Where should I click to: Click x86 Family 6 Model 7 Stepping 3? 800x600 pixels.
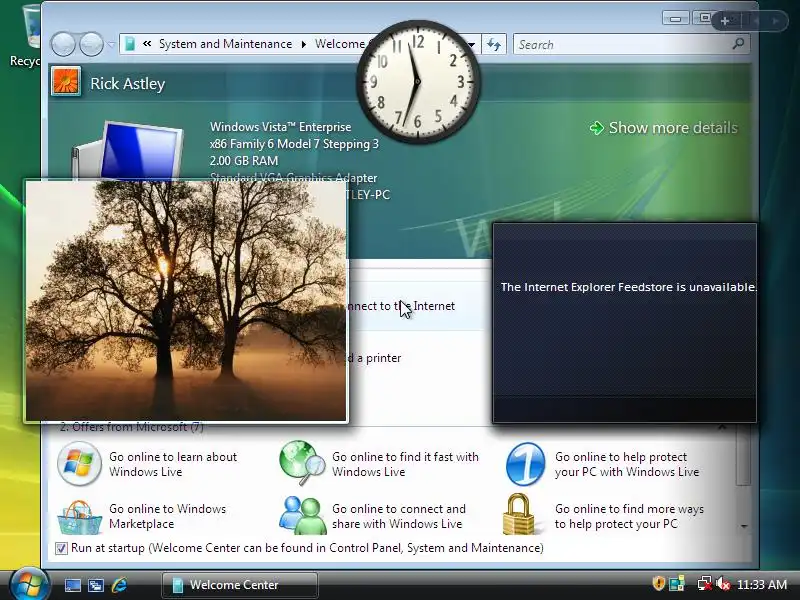click(x=294, y=144)
